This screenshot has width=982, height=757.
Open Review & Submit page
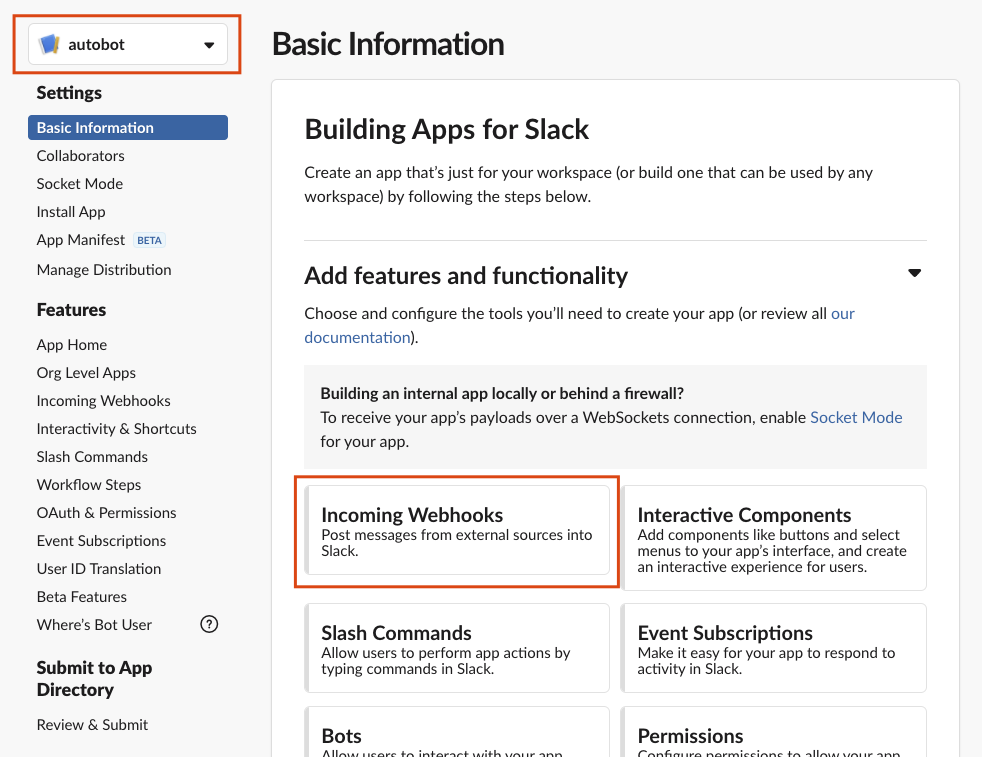(x=92, y=725)
